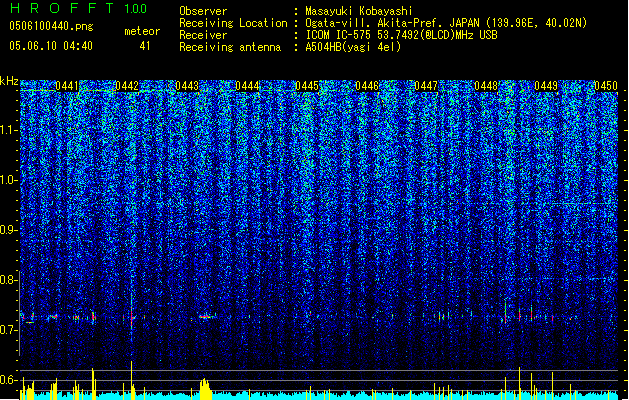Click the meteor count 41
The image size is (629, 400).
point(145,46)
